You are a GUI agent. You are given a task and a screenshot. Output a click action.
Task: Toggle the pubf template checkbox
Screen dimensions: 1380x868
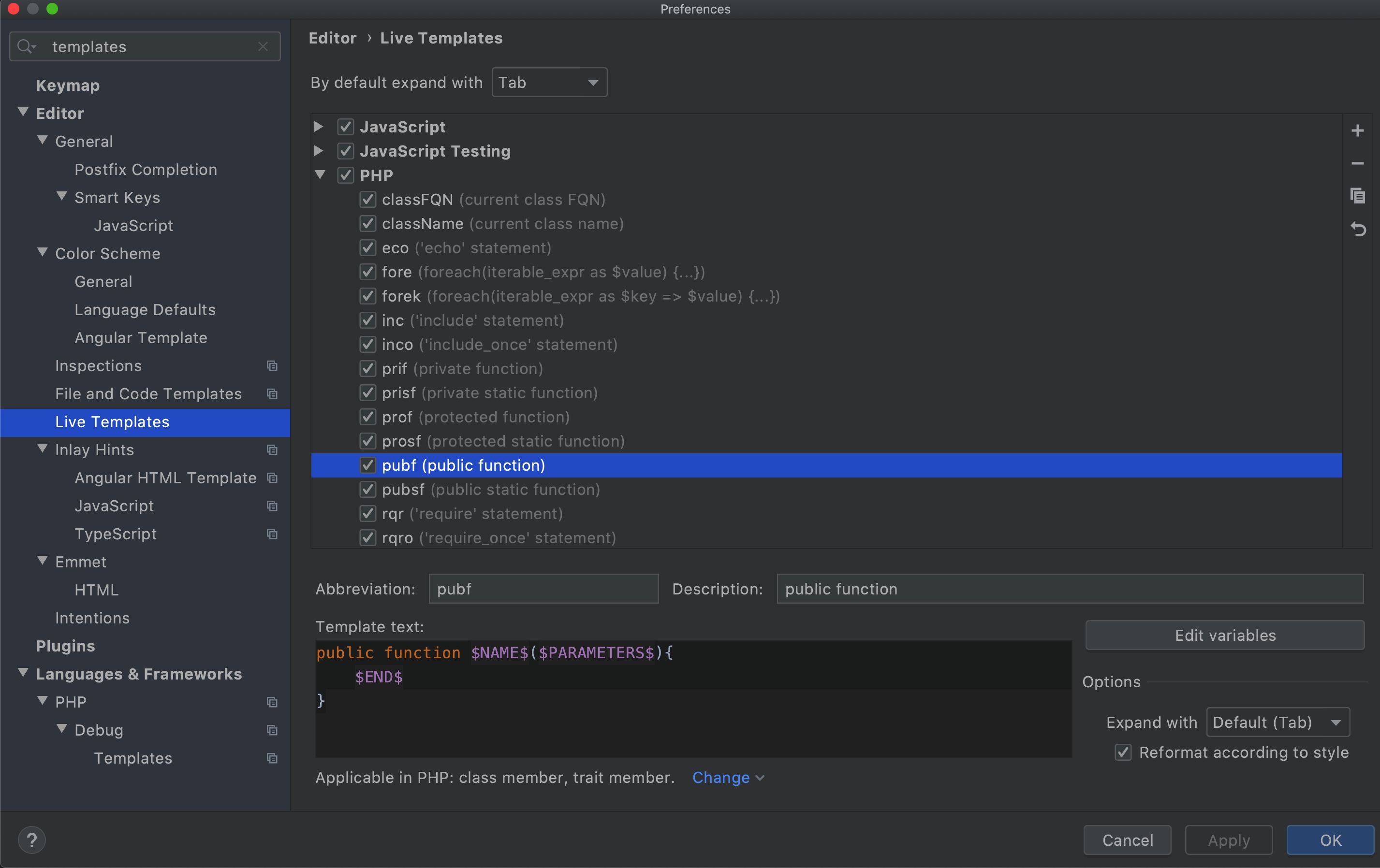(368, 465)
